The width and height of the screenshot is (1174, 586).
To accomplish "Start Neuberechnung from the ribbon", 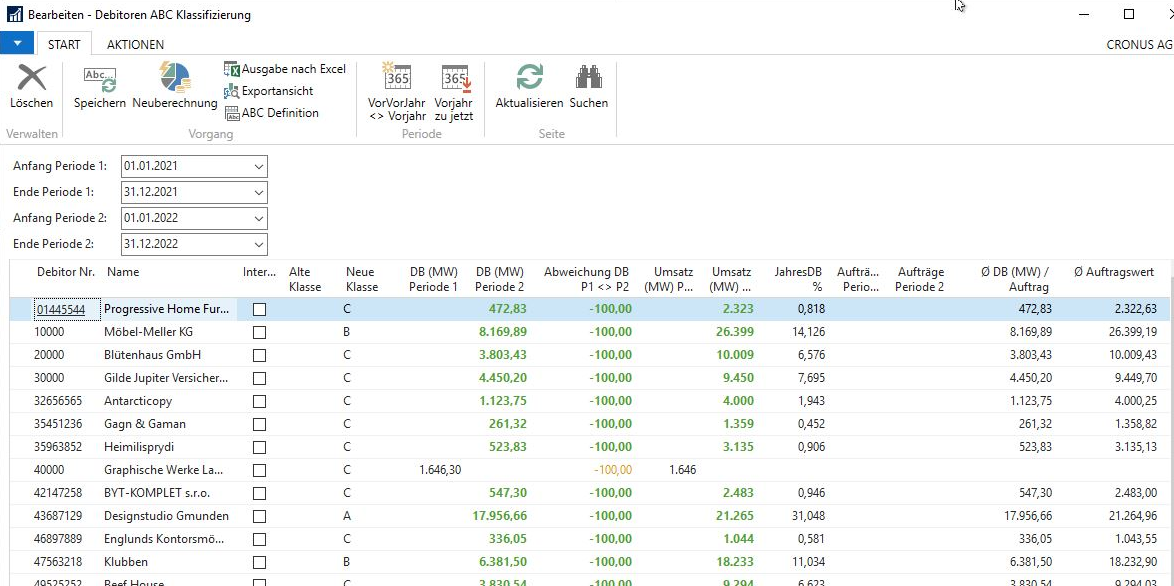I will coord(174,80).
